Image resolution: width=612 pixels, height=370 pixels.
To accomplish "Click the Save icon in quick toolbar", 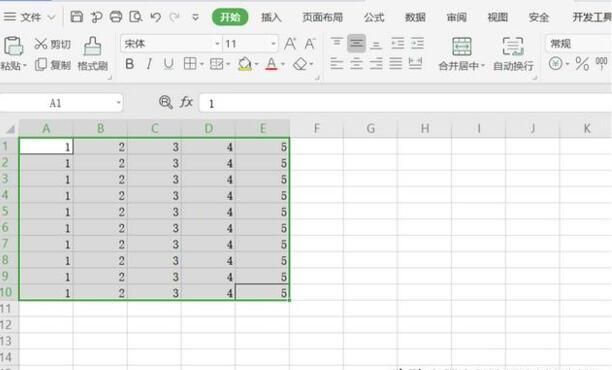I will coord(76,17).
